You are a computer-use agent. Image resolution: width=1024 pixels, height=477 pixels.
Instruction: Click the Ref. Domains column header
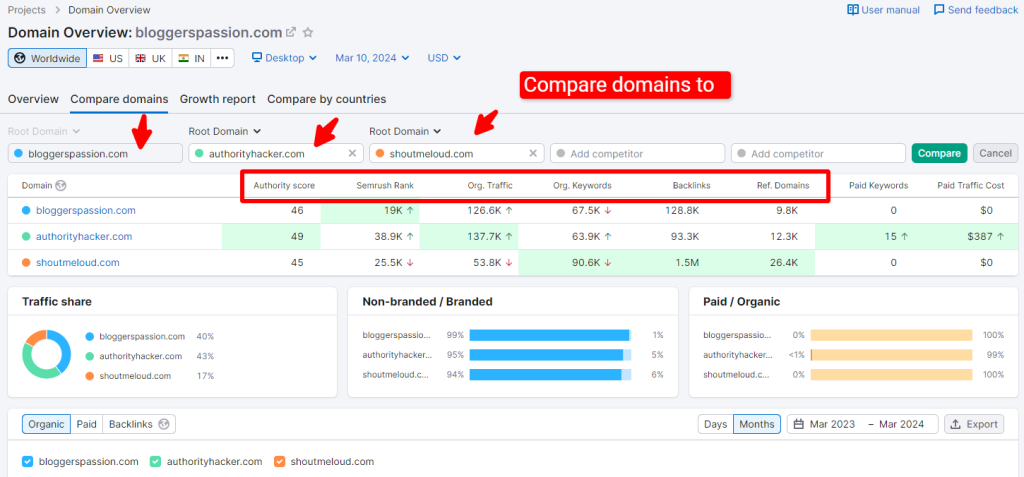coord(783,186)
